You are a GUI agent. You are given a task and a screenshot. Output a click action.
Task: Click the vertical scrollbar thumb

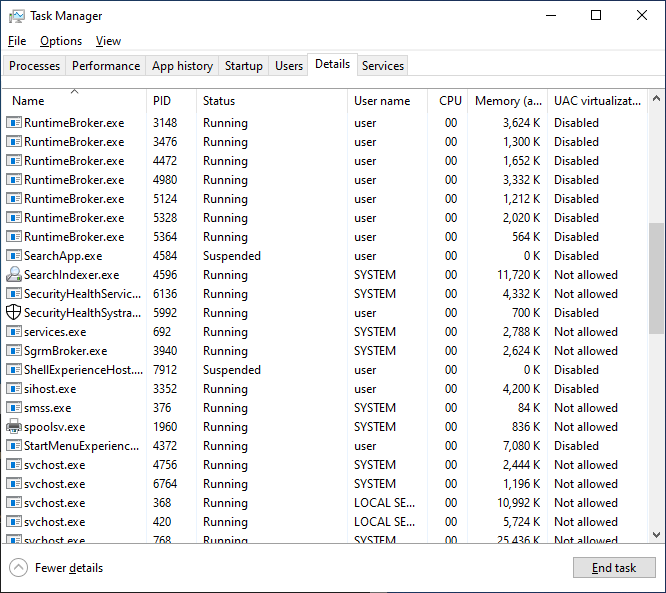[657, 277]
